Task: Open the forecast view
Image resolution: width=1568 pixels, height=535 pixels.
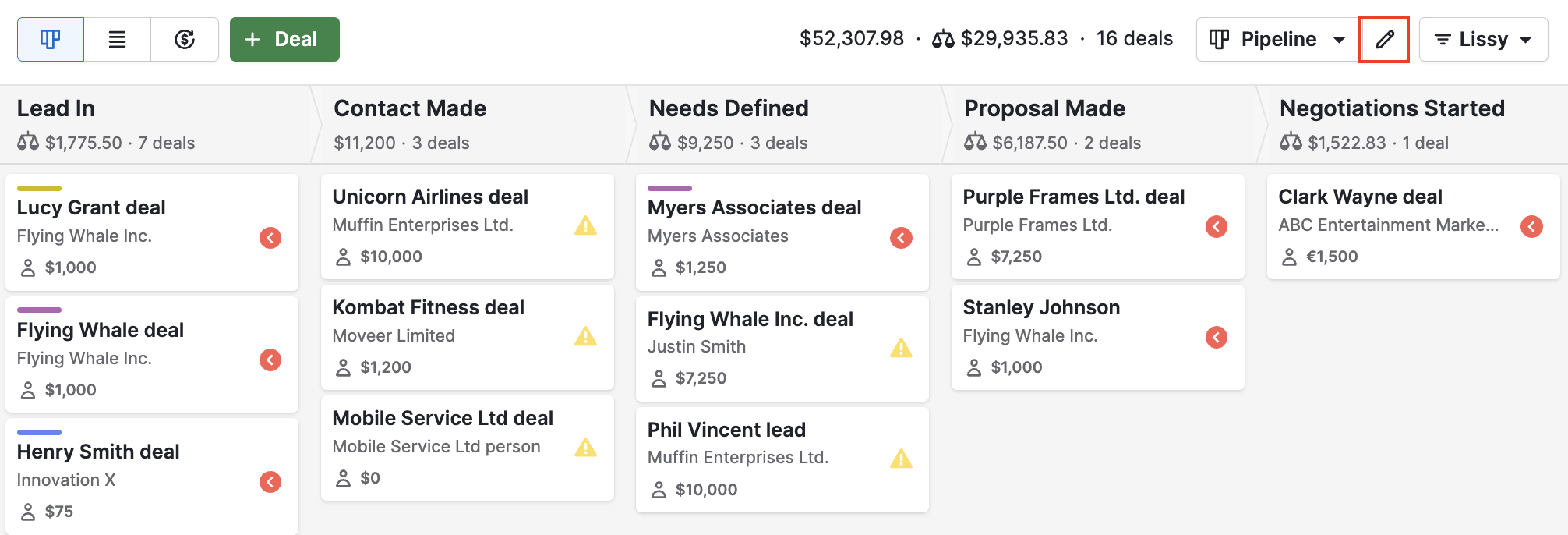Action: pos(185,39)
